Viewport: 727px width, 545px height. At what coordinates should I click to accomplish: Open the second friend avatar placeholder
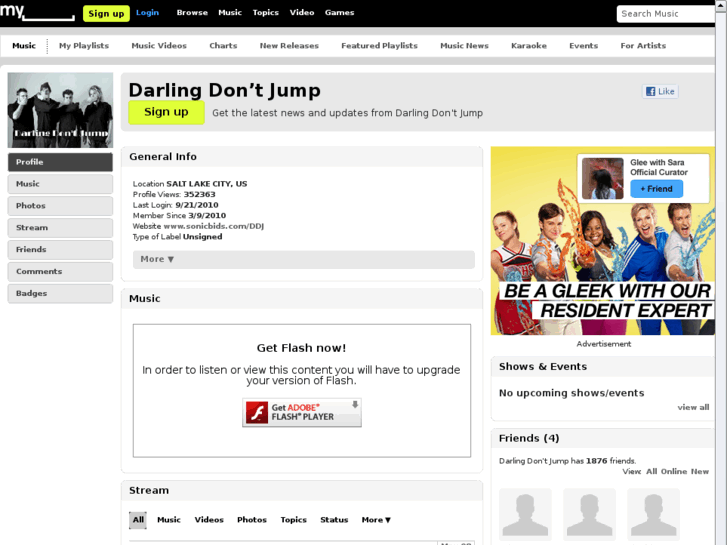(x=589, y=515)
